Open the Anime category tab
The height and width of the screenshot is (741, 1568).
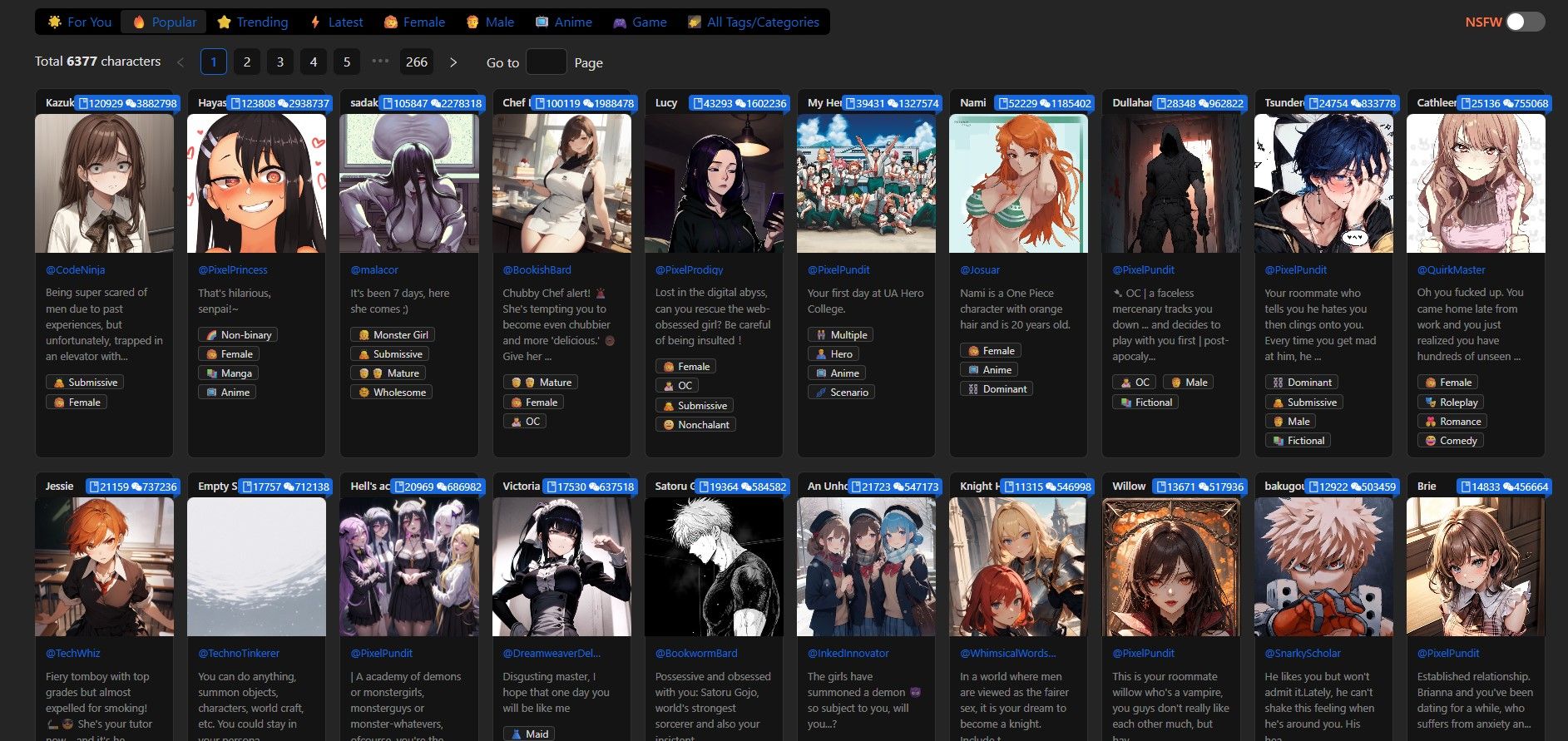(563, 22)
